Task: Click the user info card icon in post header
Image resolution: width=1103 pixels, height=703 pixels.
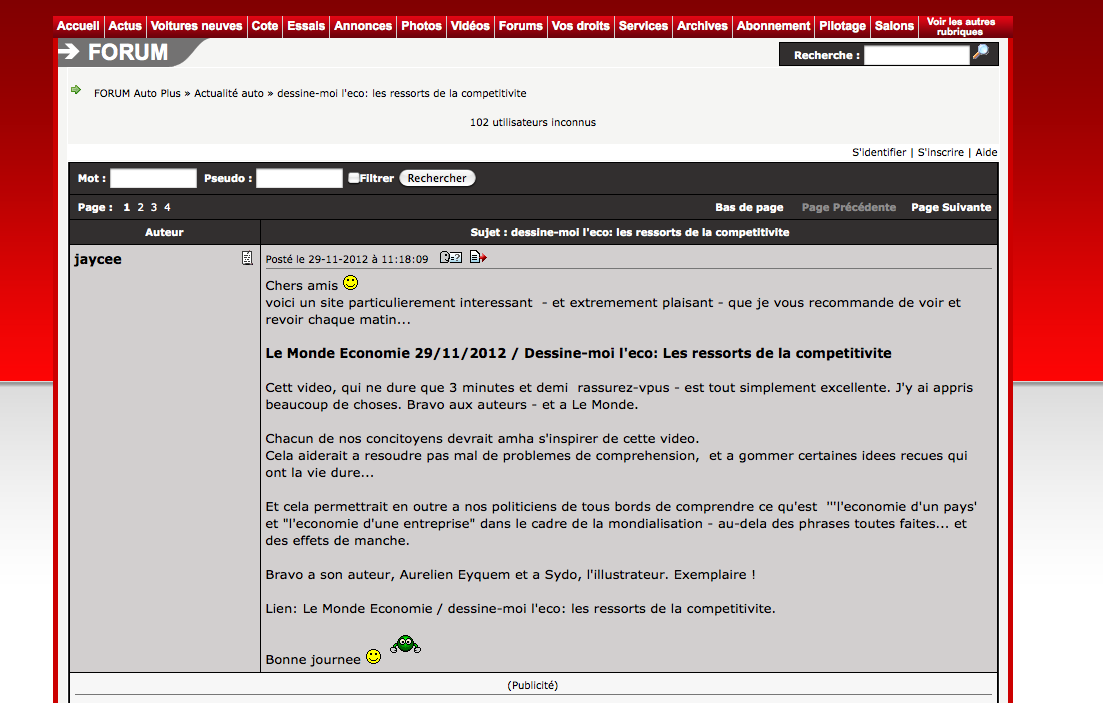Action: (451, 258)
